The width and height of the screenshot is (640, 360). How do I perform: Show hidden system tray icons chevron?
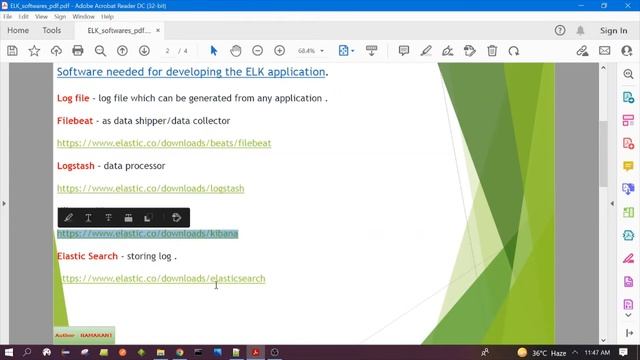575,352
